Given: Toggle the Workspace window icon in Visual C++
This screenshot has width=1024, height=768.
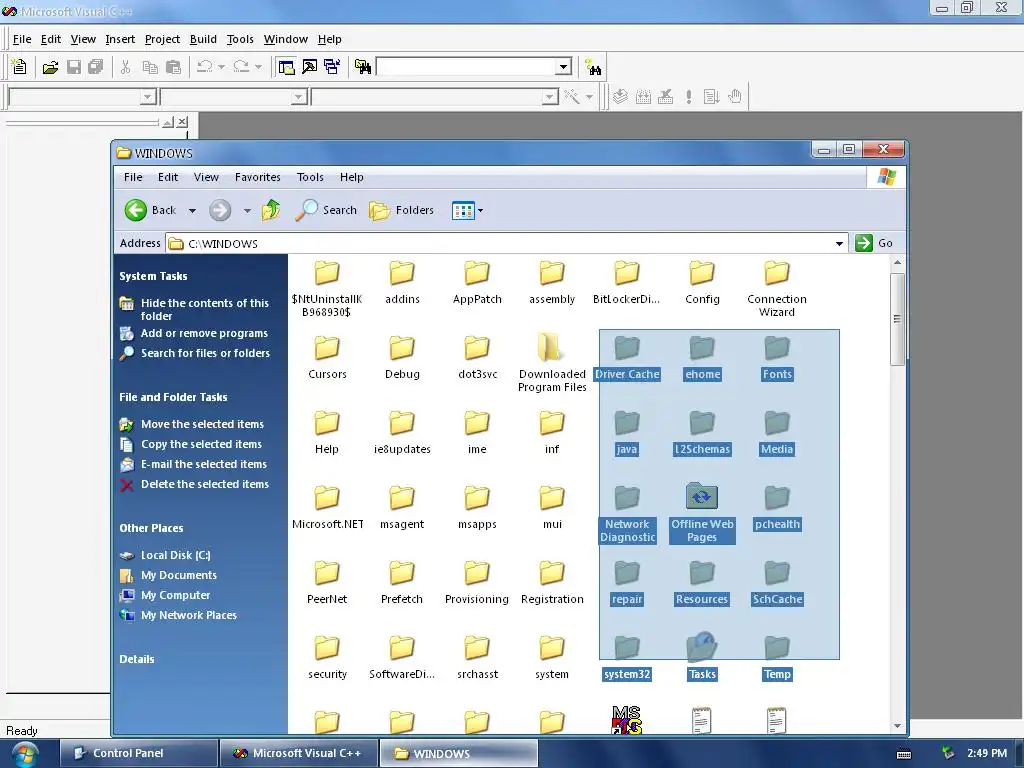Looking at the screenshot, I should click(x=286, y=67).
